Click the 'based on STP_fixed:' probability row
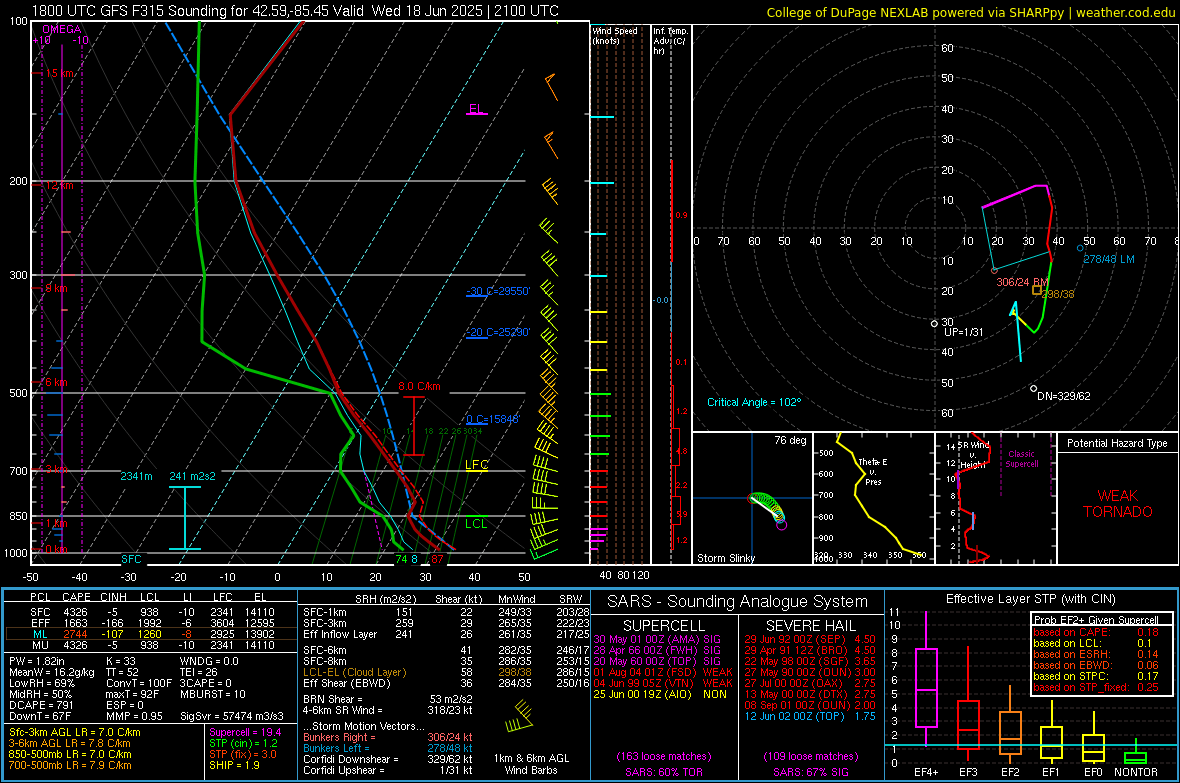Viewport: 1180px width, 783px height. (1096, 687)
